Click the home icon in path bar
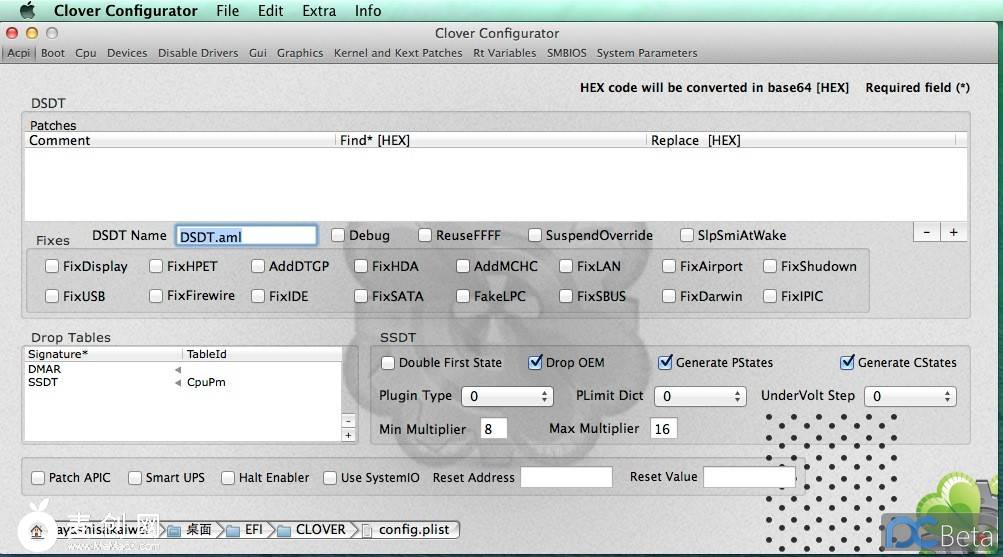This screenshot has width=1003, height=557. click(x=36, y=531)
